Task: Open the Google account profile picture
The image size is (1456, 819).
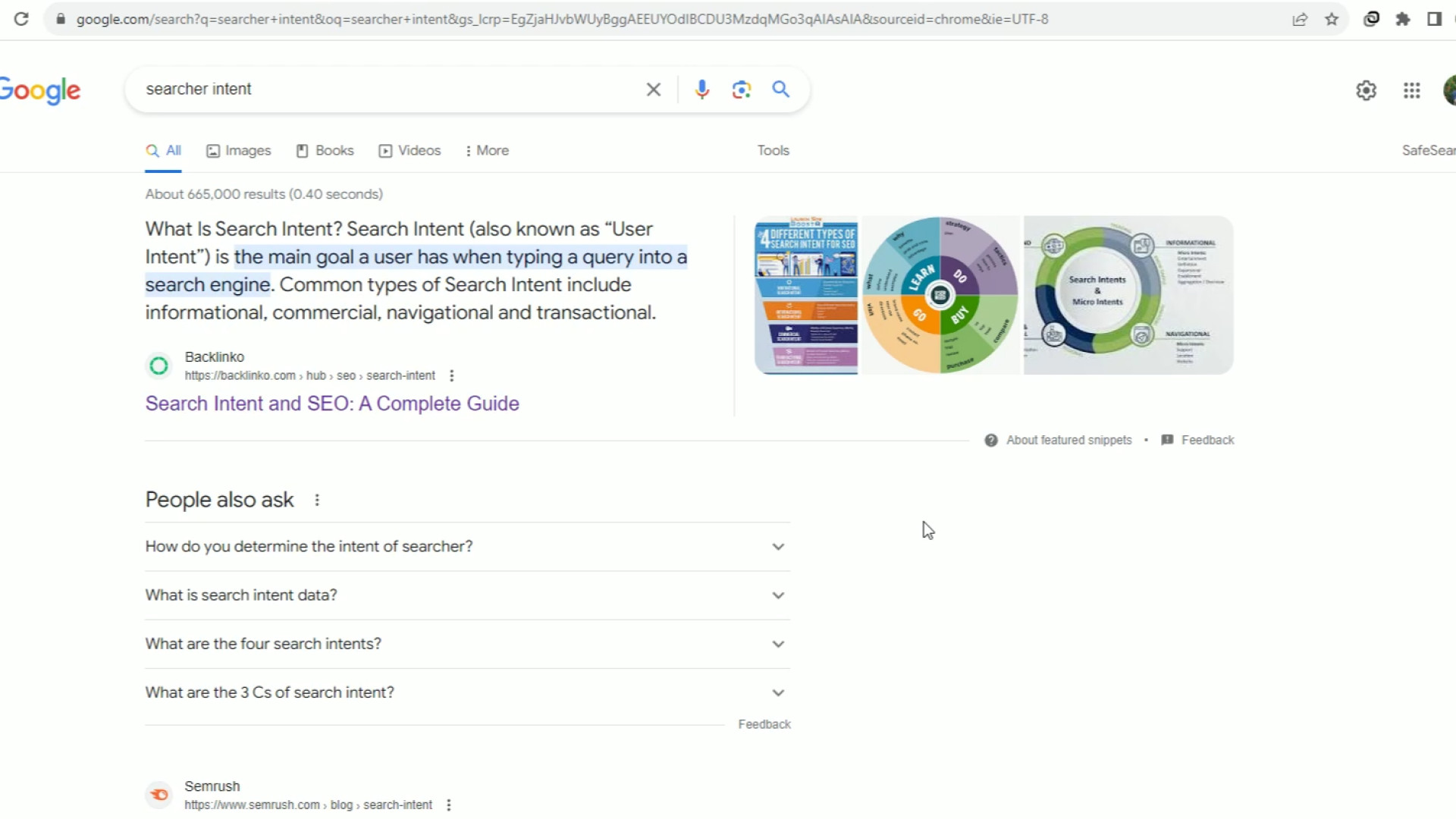Action: [x=1449, y=90]
